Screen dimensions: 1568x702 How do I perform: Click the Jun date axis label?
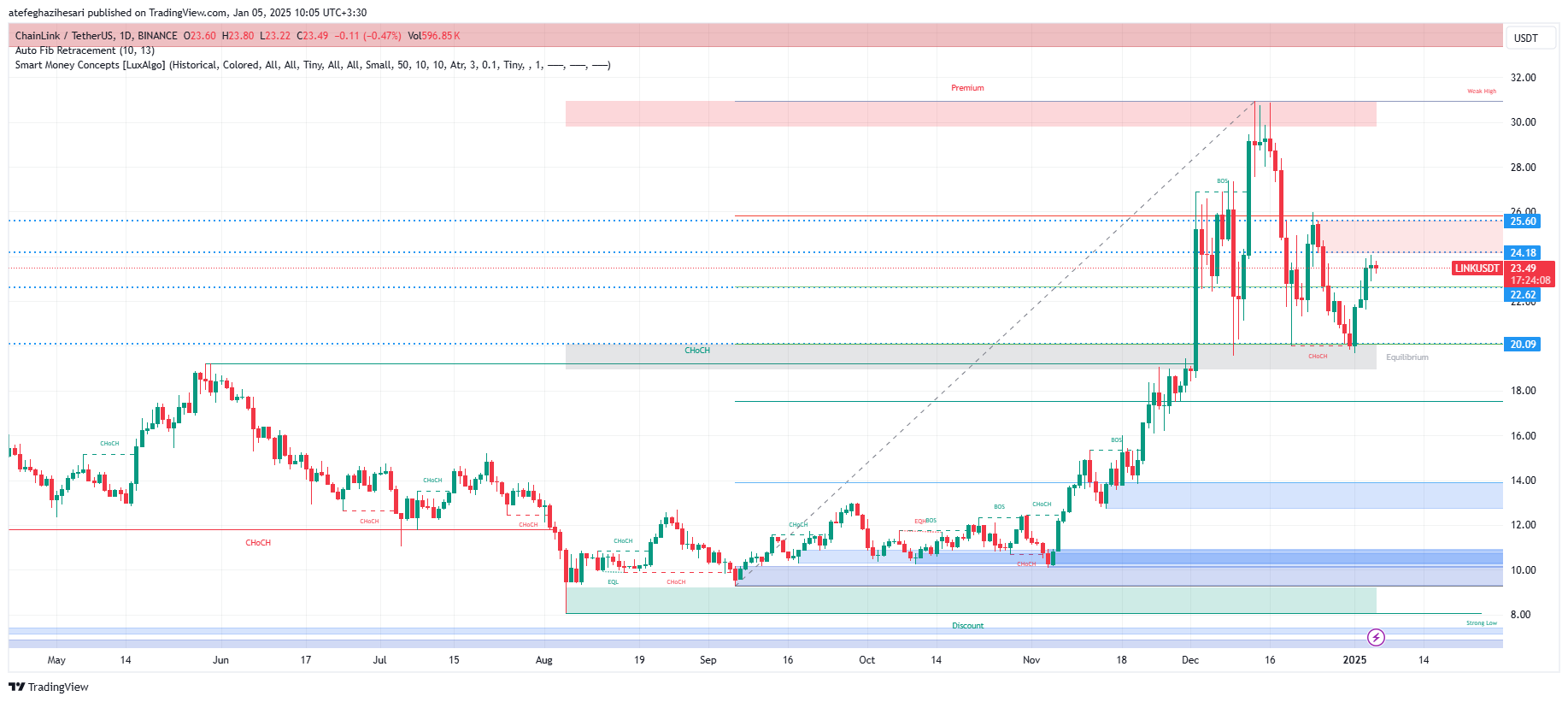coord(220,660)
